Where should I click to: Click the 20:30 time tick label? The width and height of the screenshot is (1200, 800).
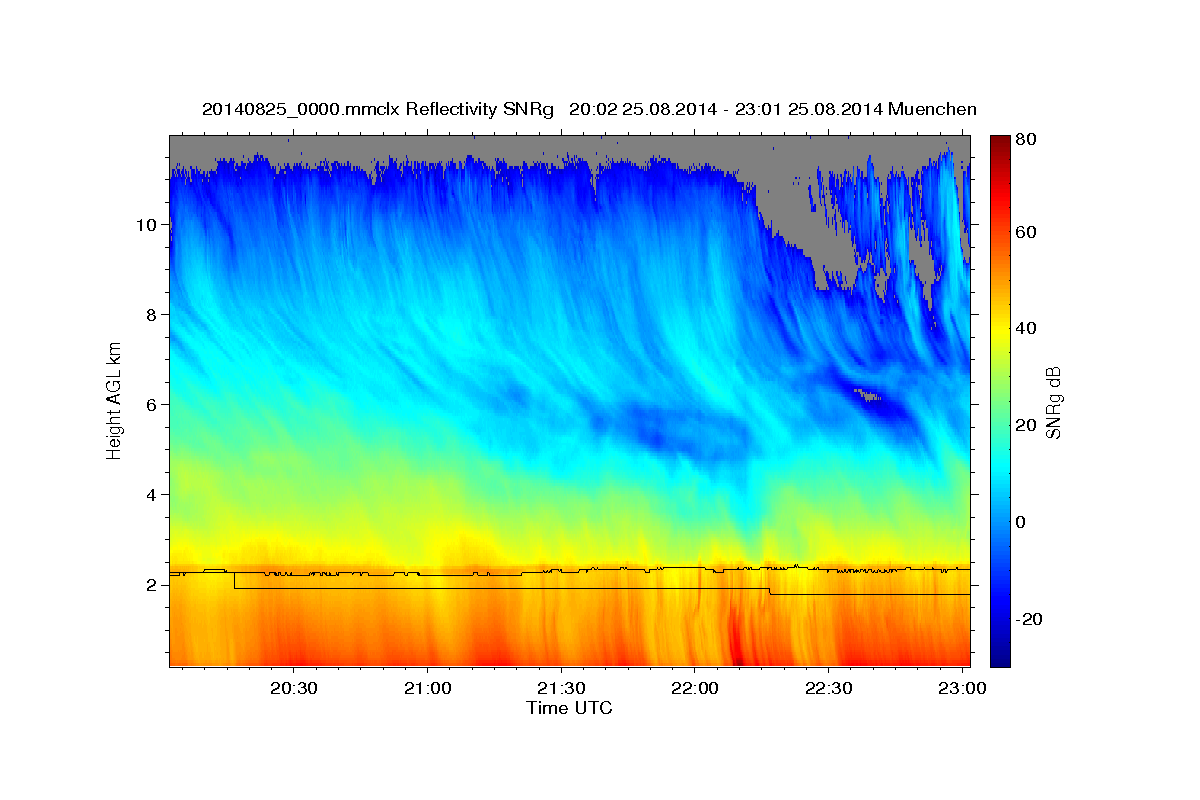(294, 689)
